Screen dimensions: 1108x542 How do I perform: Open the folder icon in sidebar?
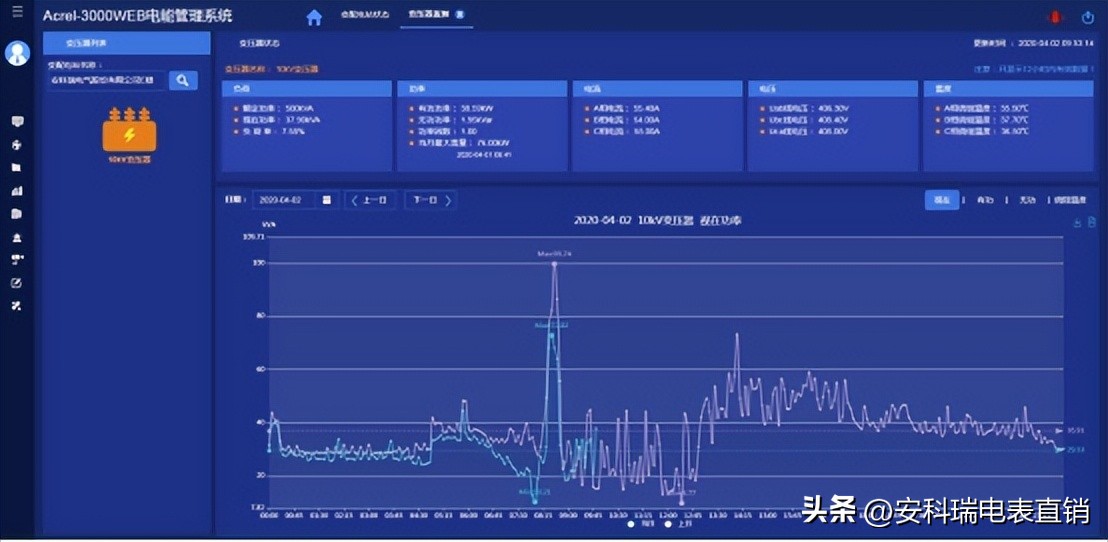(17, 167)
